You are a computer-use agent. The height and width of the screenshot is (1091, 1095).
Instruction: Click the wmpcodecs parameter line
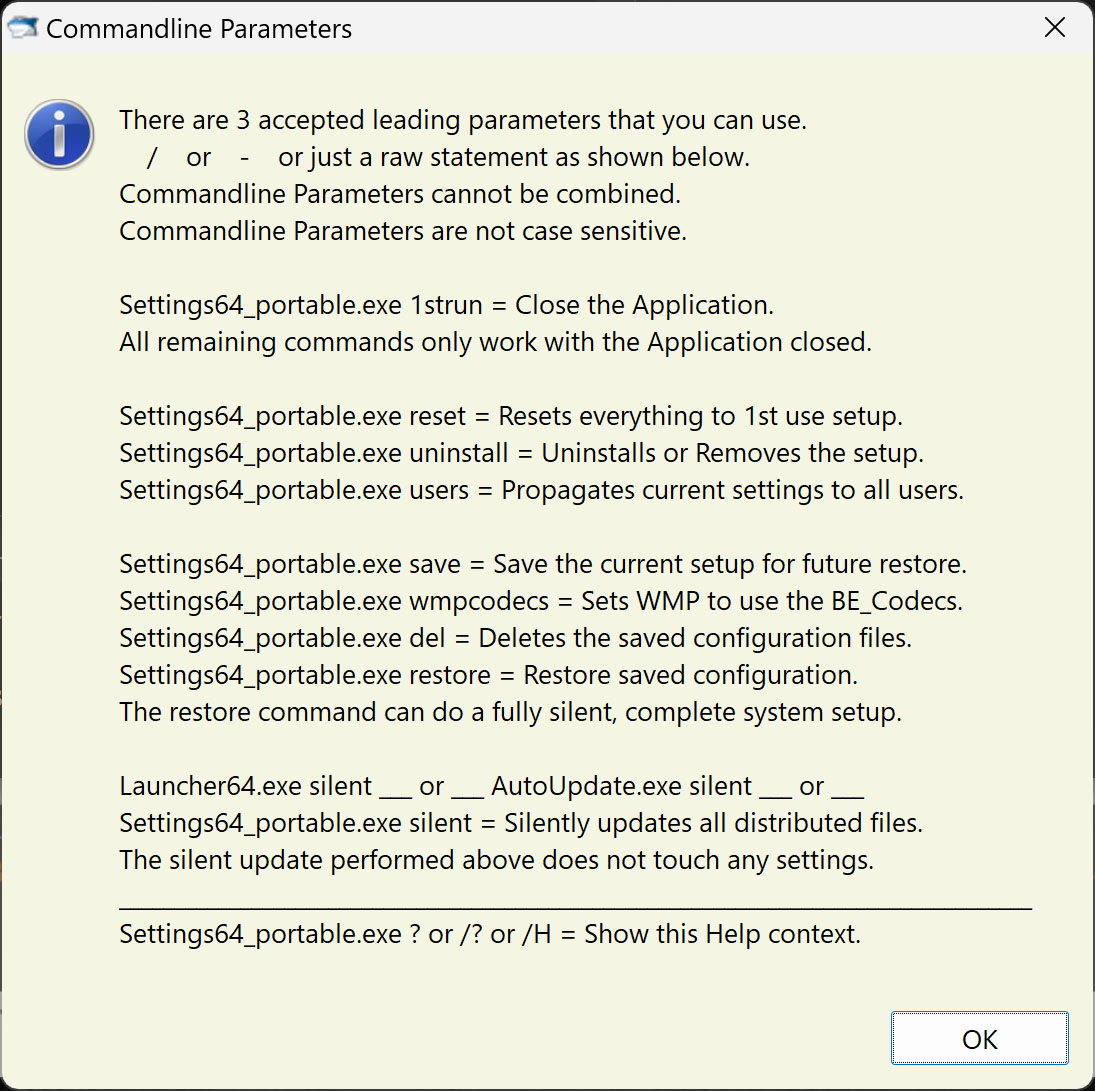(541, 601)
